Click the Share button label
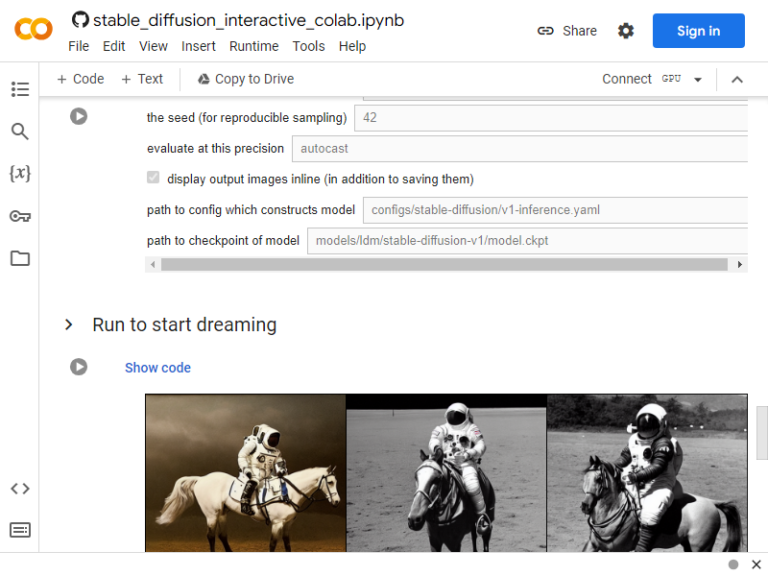 [x=579, y=31]
